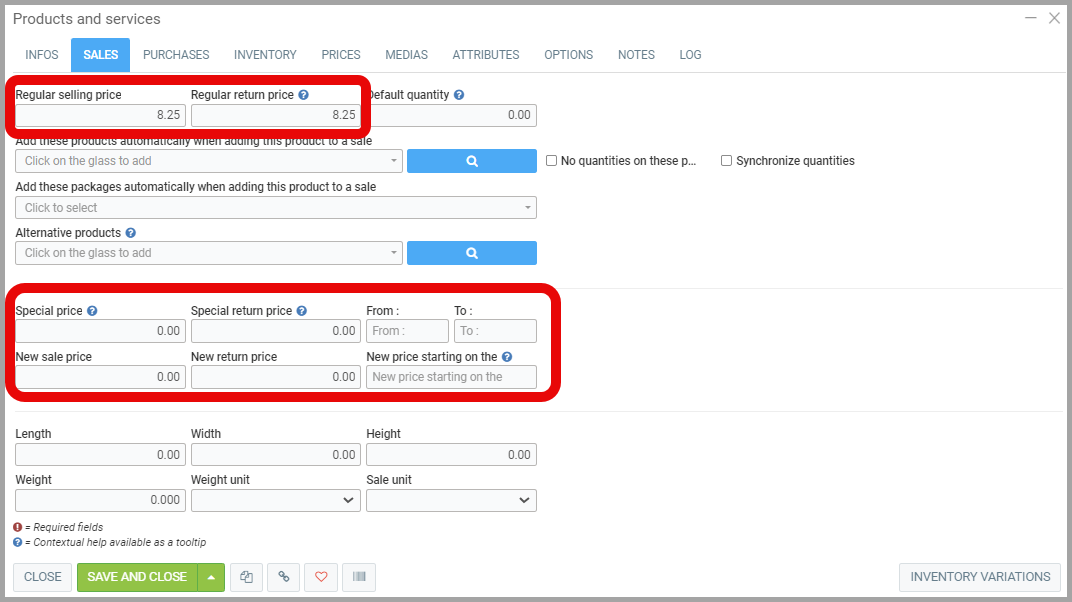Click magnifier button beside automatic products field
Screen dimensions: 1072x602
[472, 161]
